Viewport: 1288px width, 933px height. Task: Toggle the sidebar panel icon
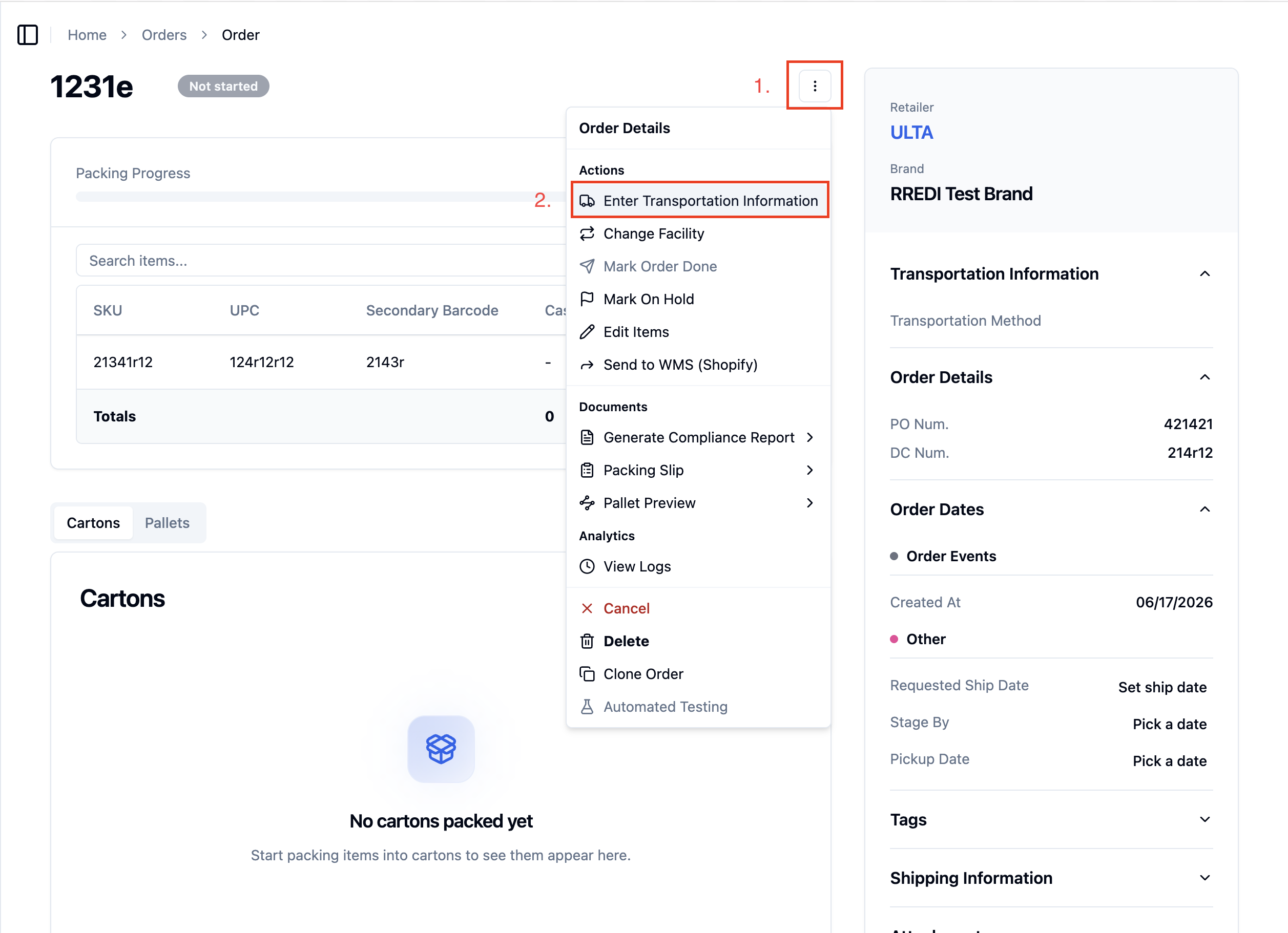[27, 35]
